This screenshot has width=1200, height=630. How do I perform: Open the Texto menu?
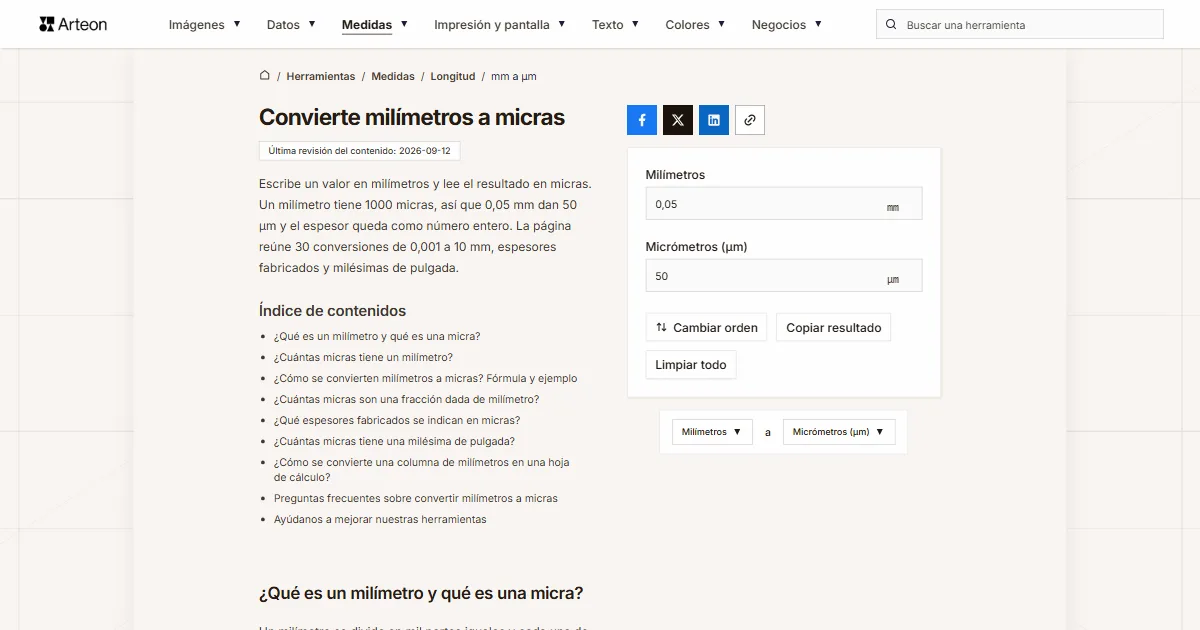[x=616, y=24]
